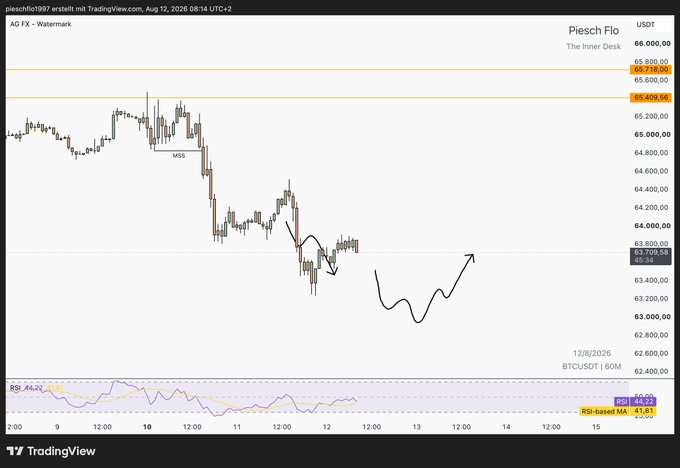
Task: Click the 63.400,00 price axis value
Action: tap(651, 280)
